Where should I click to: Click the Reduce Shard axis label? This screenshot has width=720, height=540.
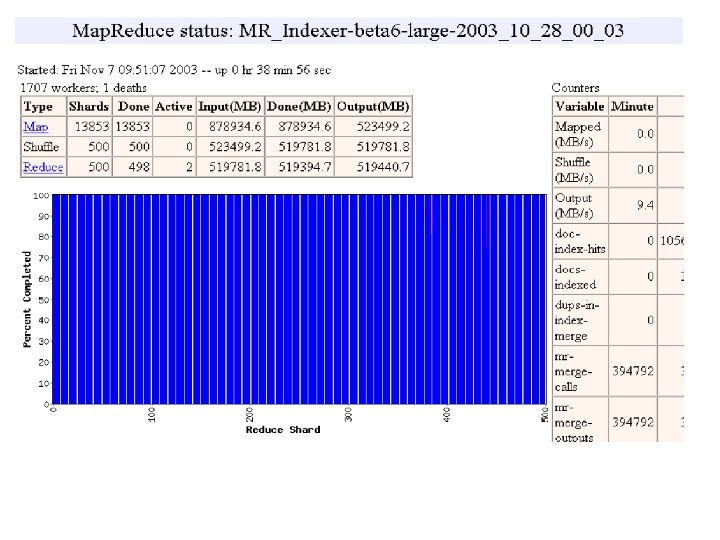[283, 430]
